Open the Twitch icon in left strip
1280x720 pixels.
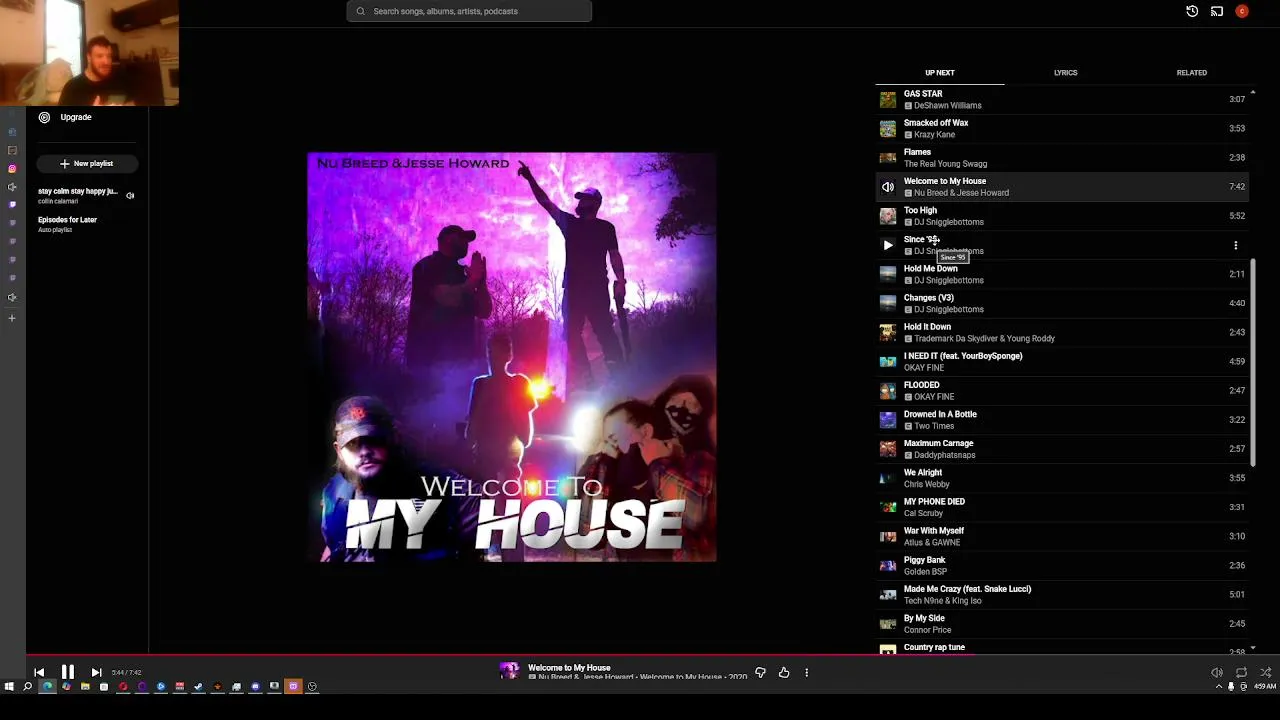12,204
